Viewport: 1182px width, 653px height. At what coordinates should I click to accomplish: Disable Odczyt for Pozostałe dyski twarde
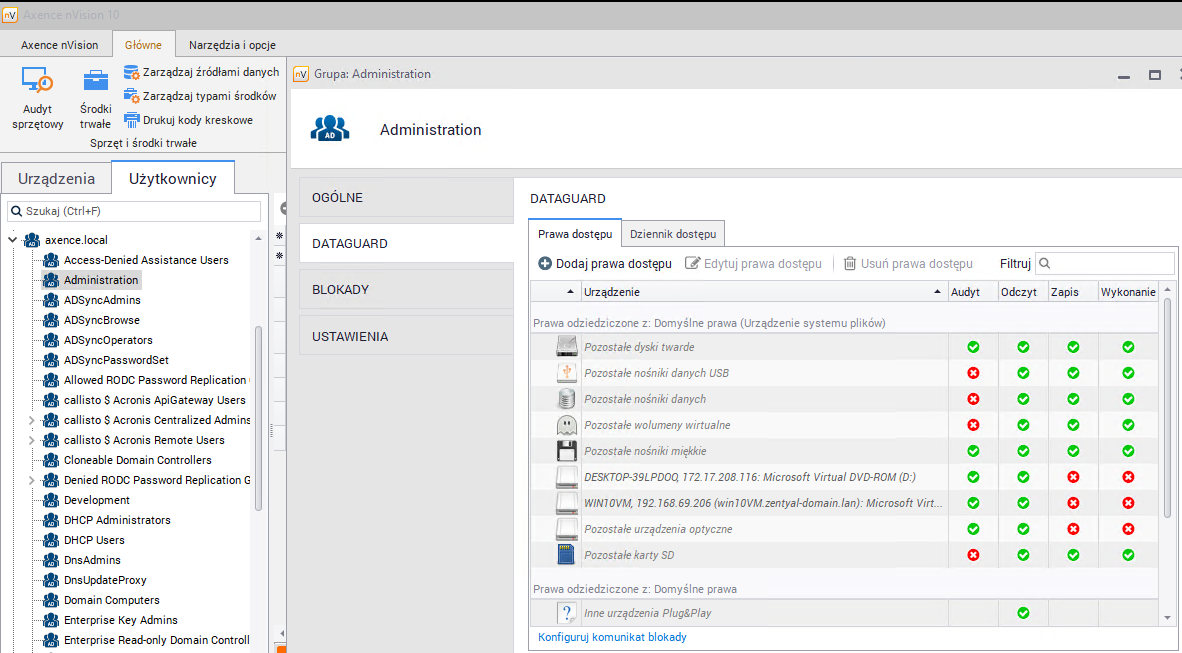click(1023, 346)
